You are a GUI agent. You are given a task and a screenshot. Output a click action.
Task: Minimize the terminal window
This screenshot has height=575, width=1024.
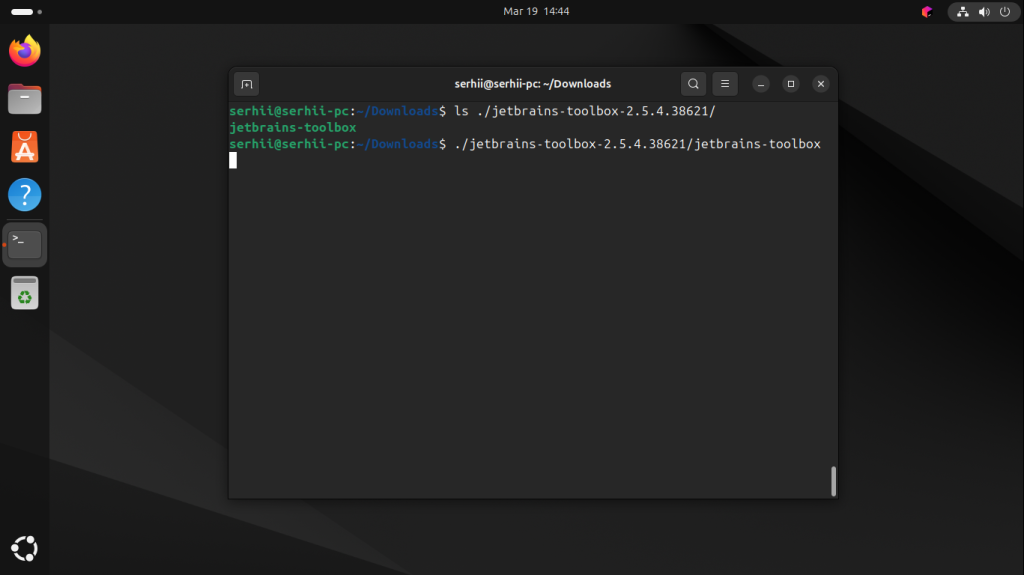[x=761, y=84]
